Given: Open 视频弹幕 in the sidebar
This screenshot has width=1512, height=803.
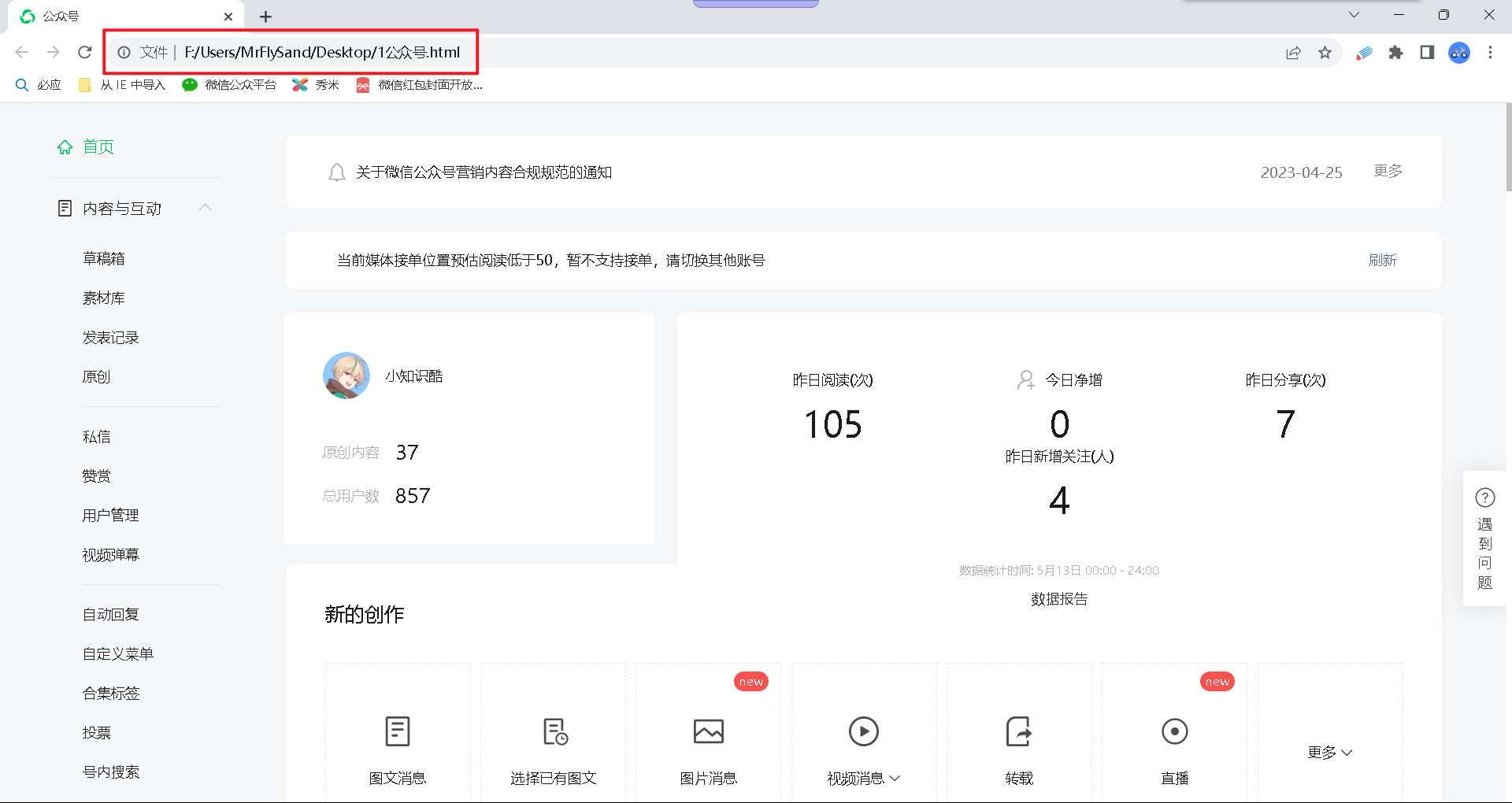Looking at the screenshot, I should [x=111, y=555].
